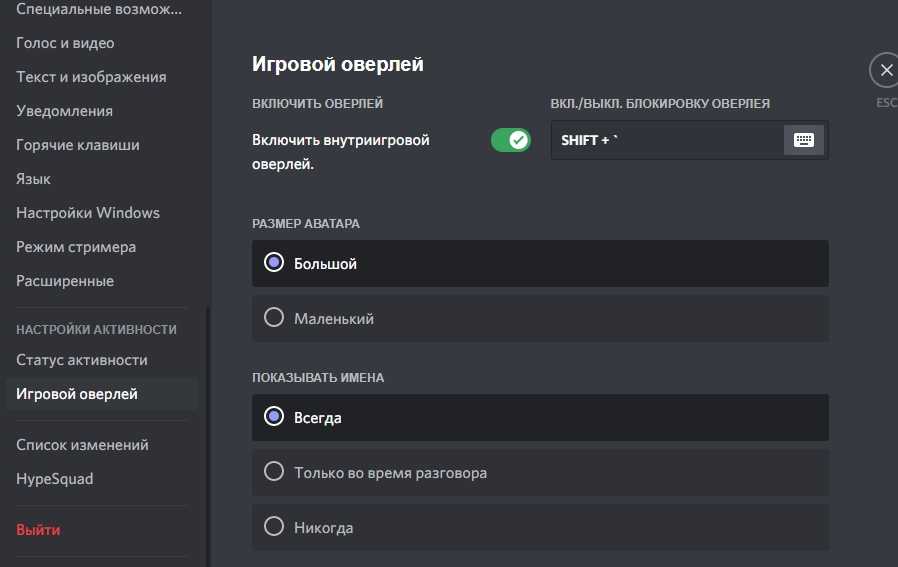Screen dimensions: 898x567
Task: Go to Уведомления settings
Action: (x=64, y=111)
